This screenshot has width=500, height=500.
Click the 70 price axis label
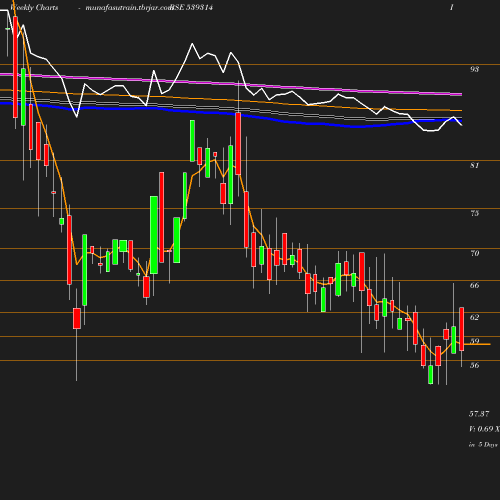tap(474, 253)
